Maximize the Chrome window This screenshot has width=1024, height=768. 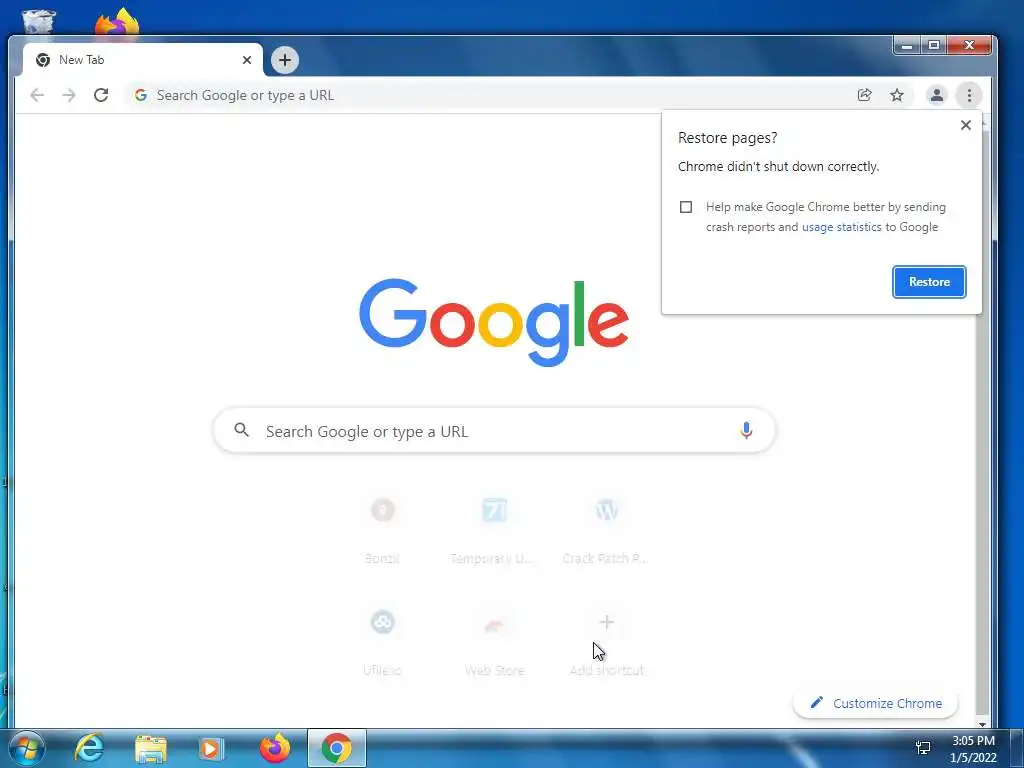(x=934, y=45)
